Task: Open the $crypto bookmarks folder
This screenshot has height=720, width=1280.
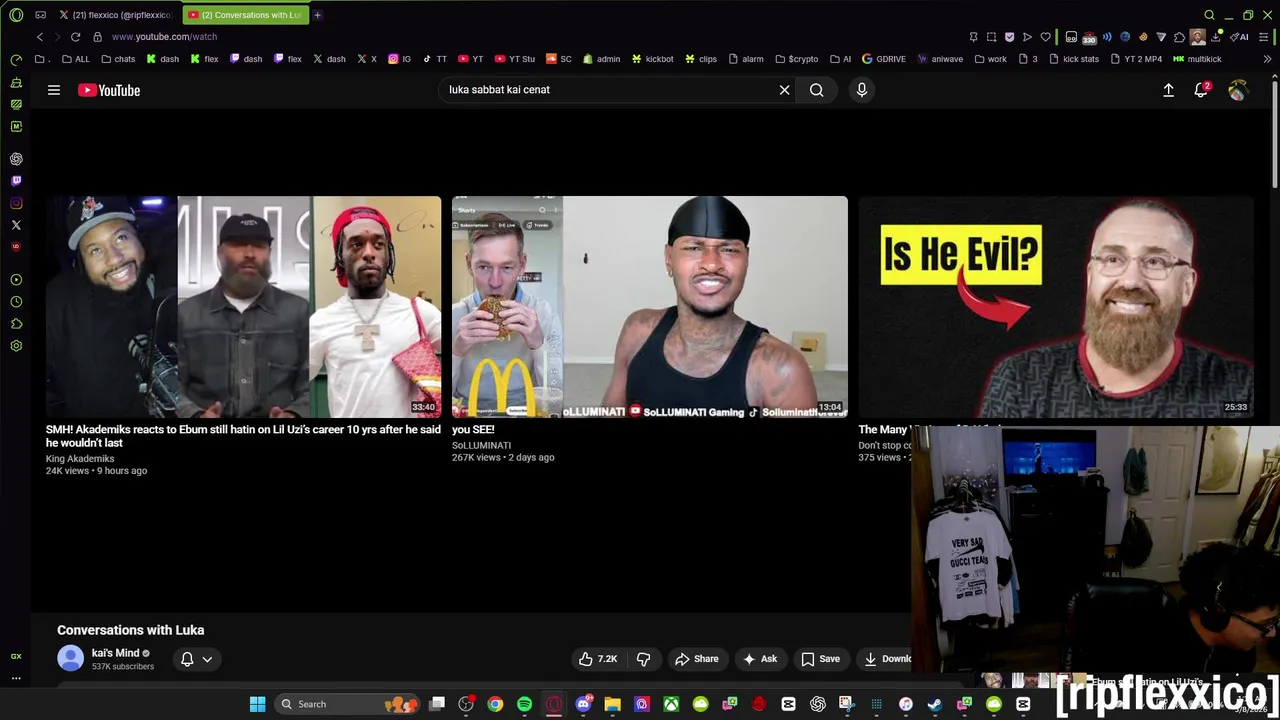Action: tap(796, 59)
